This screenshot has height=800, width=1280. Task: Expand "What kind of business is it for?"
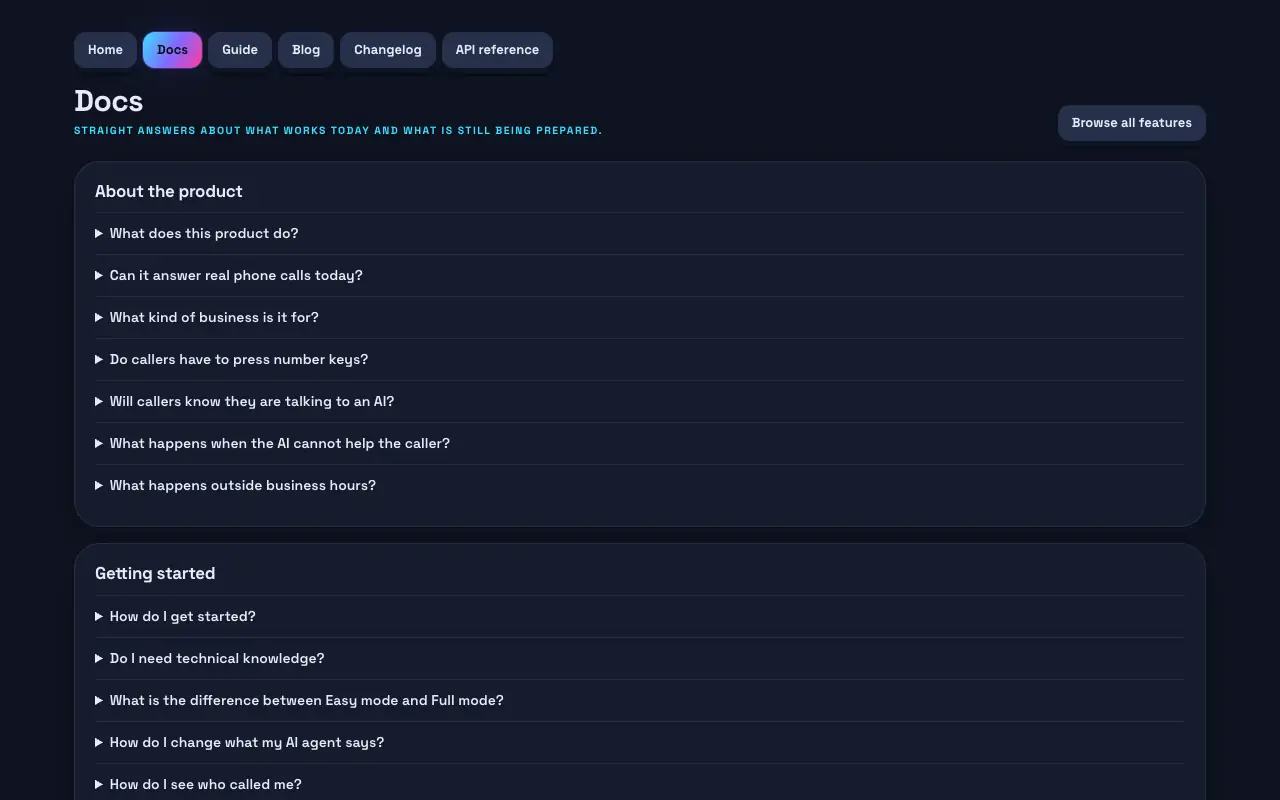point(639,318)
